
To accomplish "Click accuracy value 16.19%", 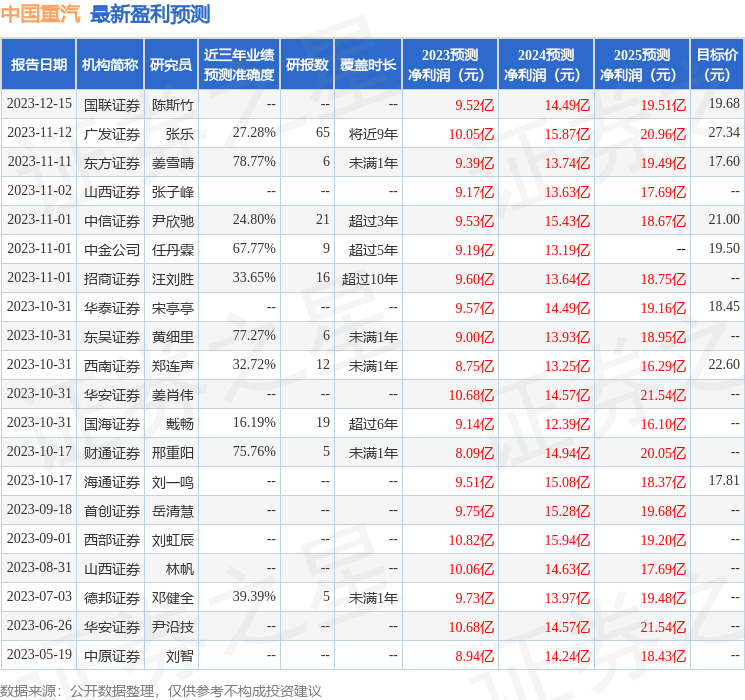I will [x=254, y=422].
